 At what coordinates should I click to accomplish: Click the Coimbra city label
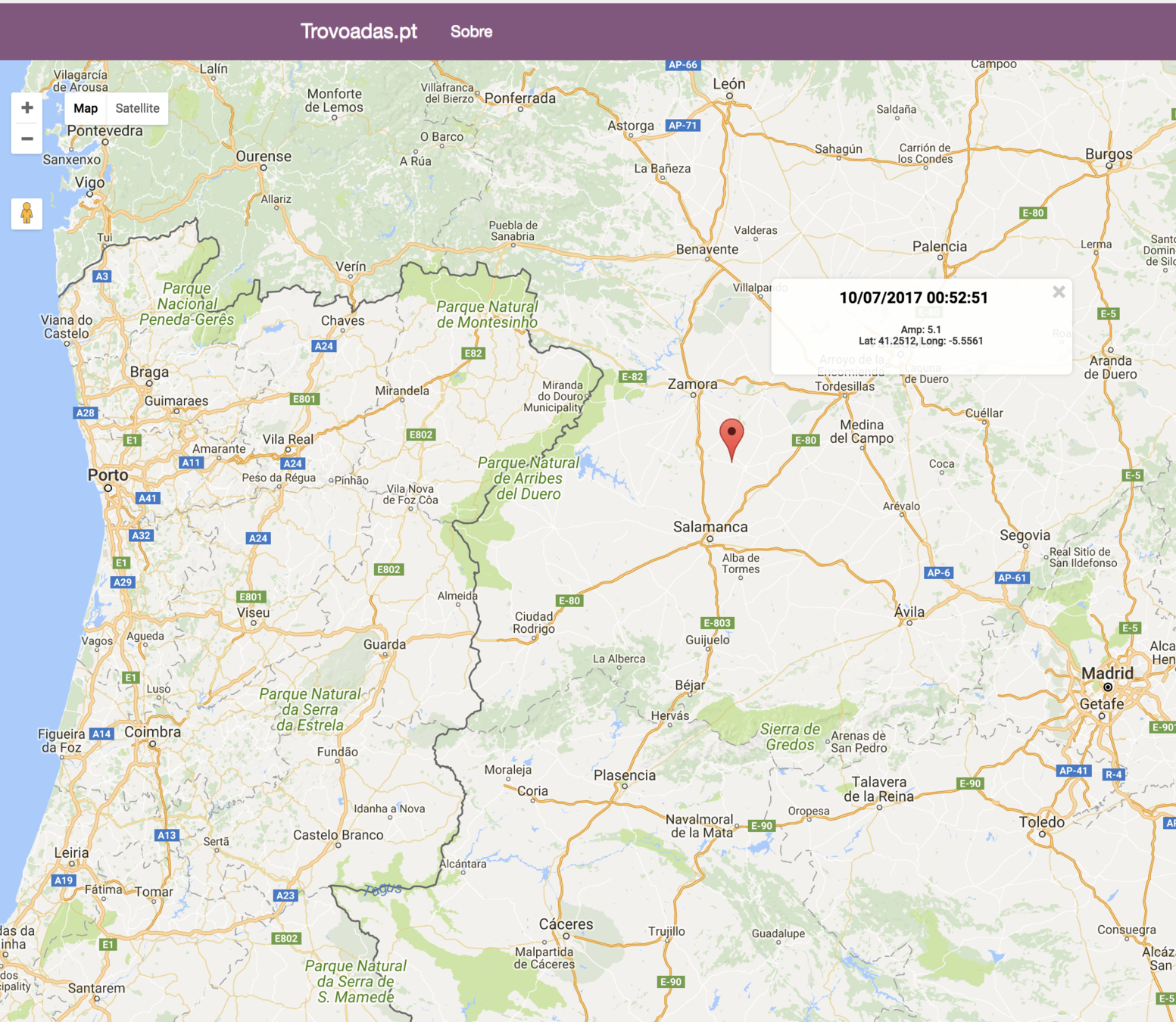pos(152,732)
